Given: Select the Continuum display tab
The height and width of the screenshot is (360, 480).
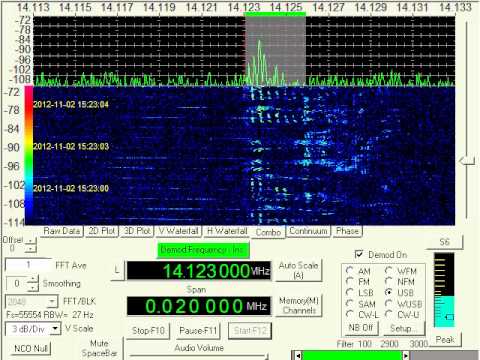Looking at the screenshot, I should (308, 231).
